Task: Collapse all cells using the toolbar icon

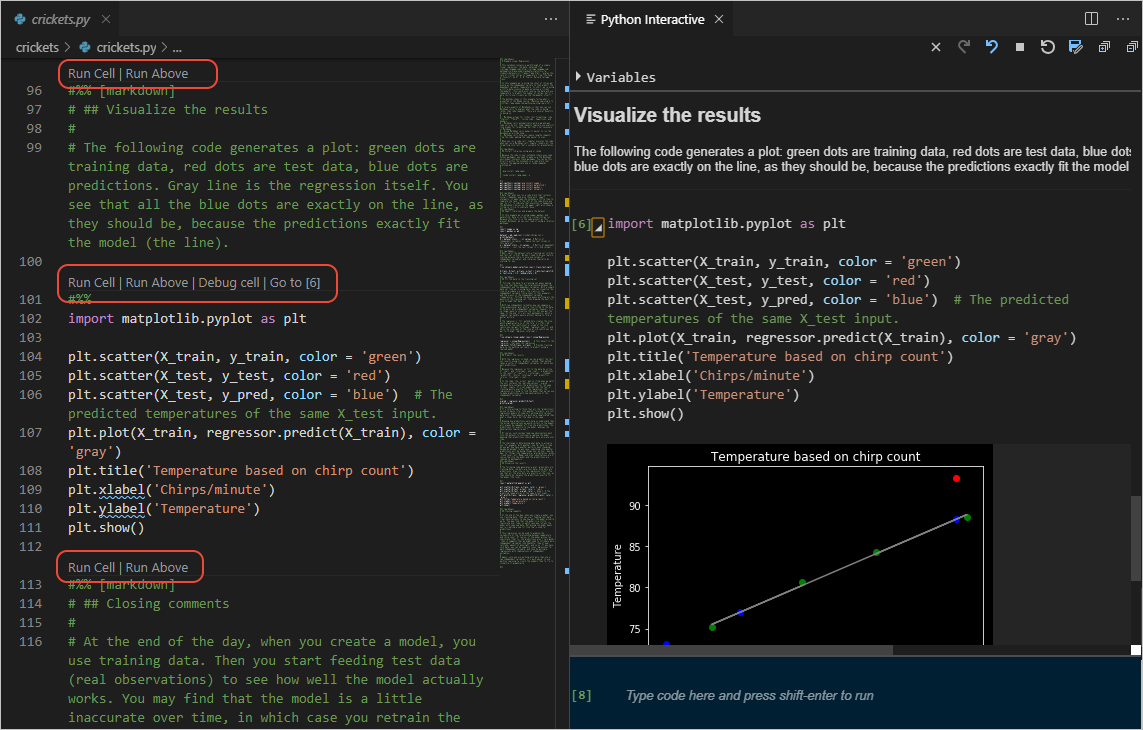Action: 1132,46
